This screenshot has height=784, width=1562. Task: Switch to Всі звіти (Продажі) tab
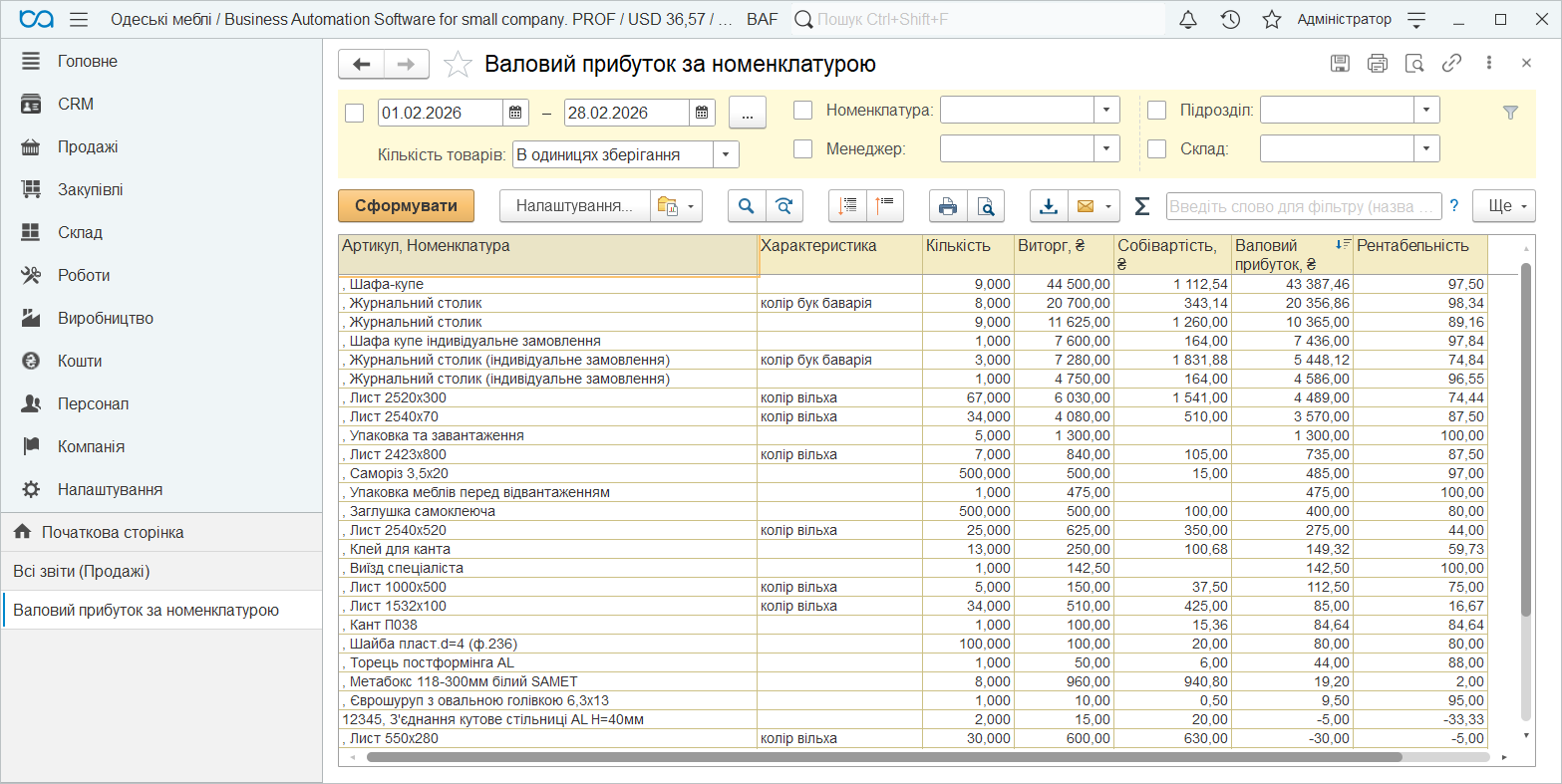tap(82, 572)
